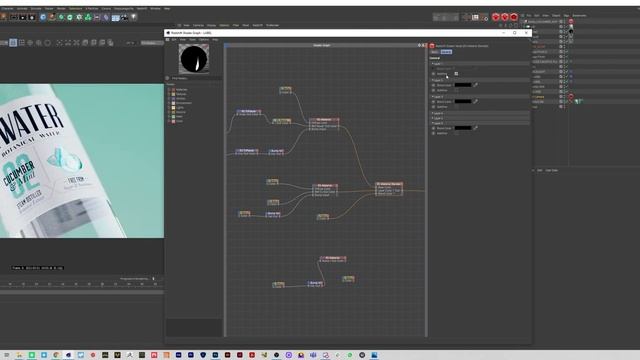Viewport: 640px width, 360px height.
Task: Toggle Layer 6 Additive checkbox
Action: click(456, 133)
